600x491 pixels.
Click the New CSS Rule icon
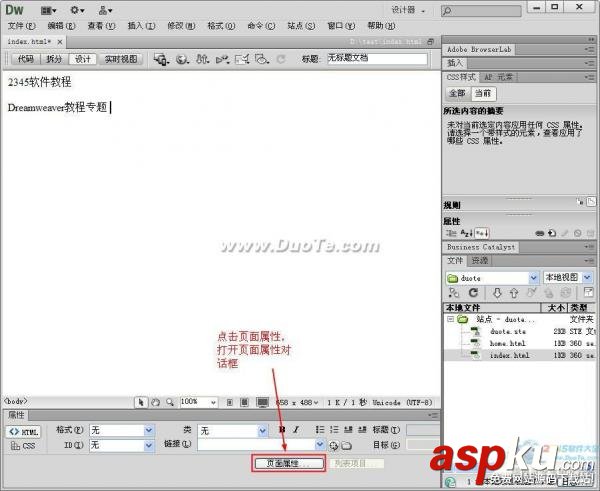pyautogui.click(x=551, y=233)
